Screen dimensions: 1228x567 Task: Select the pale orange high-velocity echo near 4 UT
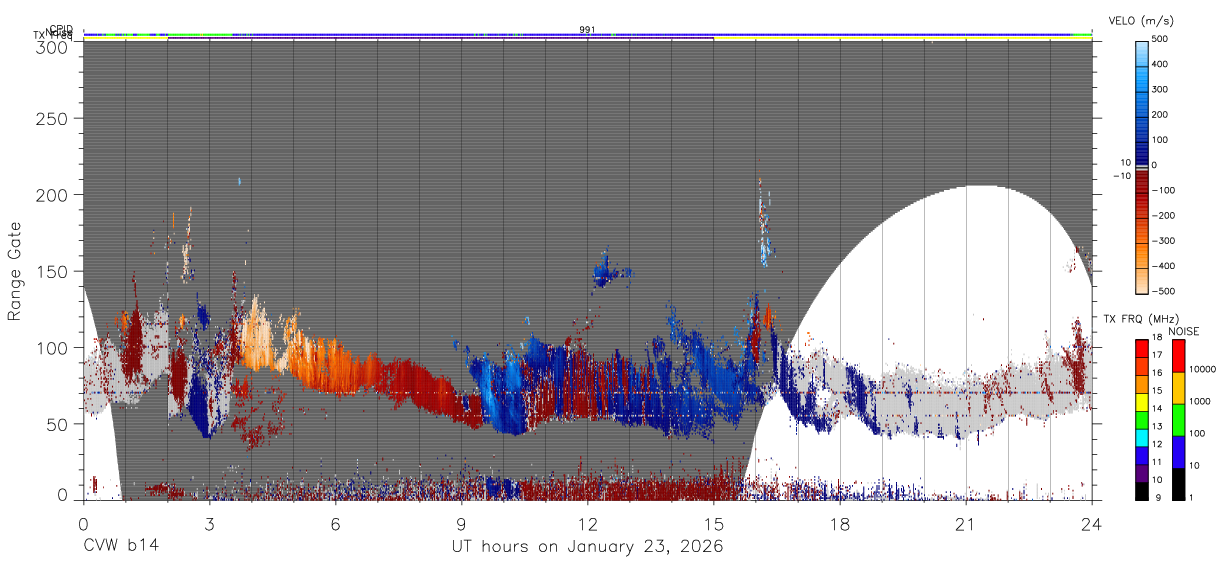tap(258, 335)
